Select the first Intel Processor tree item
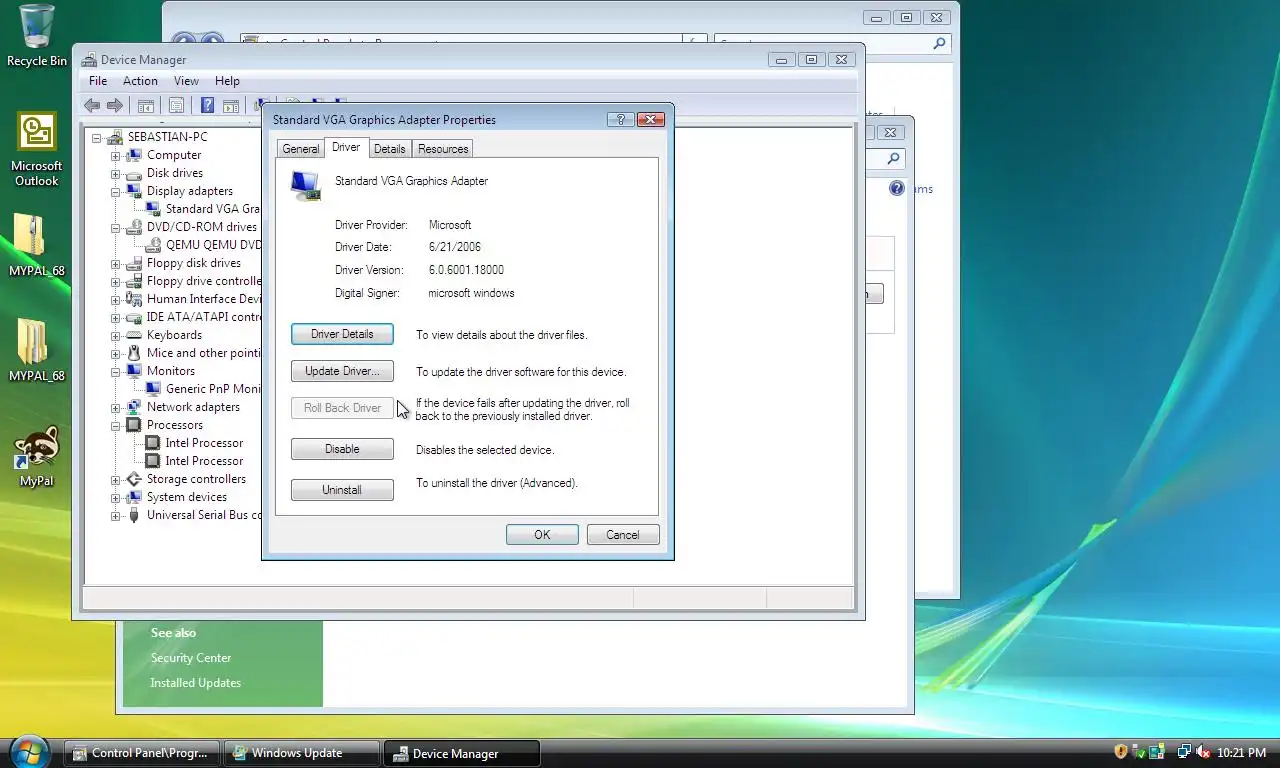This screenshot has width=1280, height=768. pyautogui.click(x=204, y=443)
